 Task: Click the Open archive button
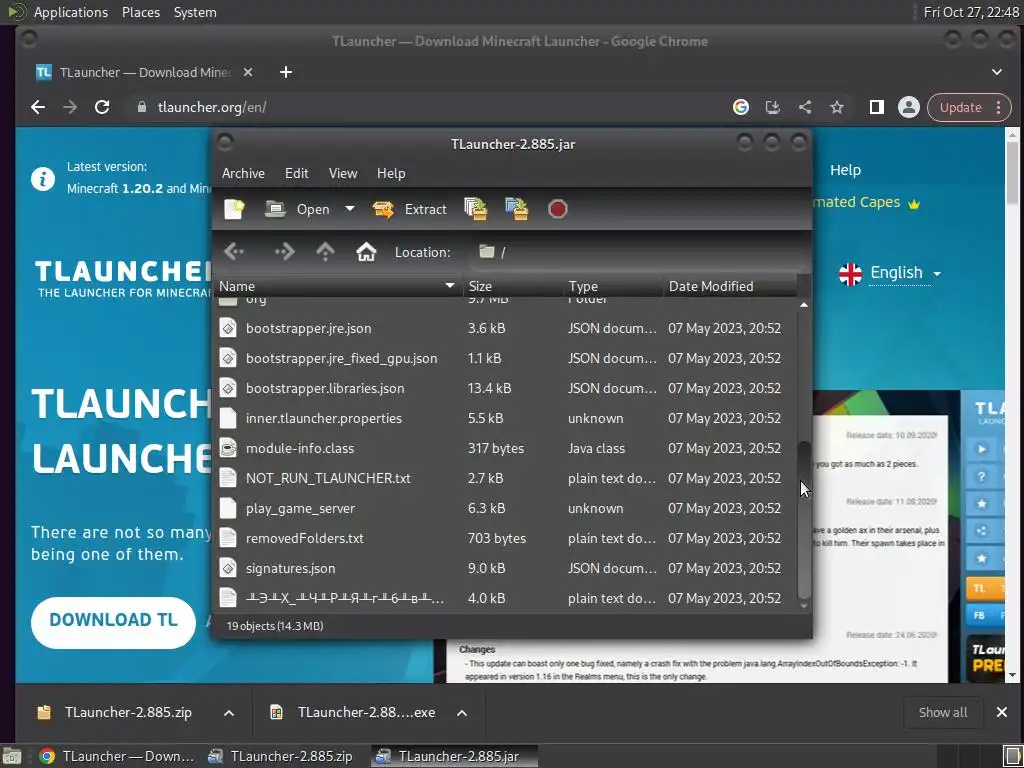tap(297, 209)
